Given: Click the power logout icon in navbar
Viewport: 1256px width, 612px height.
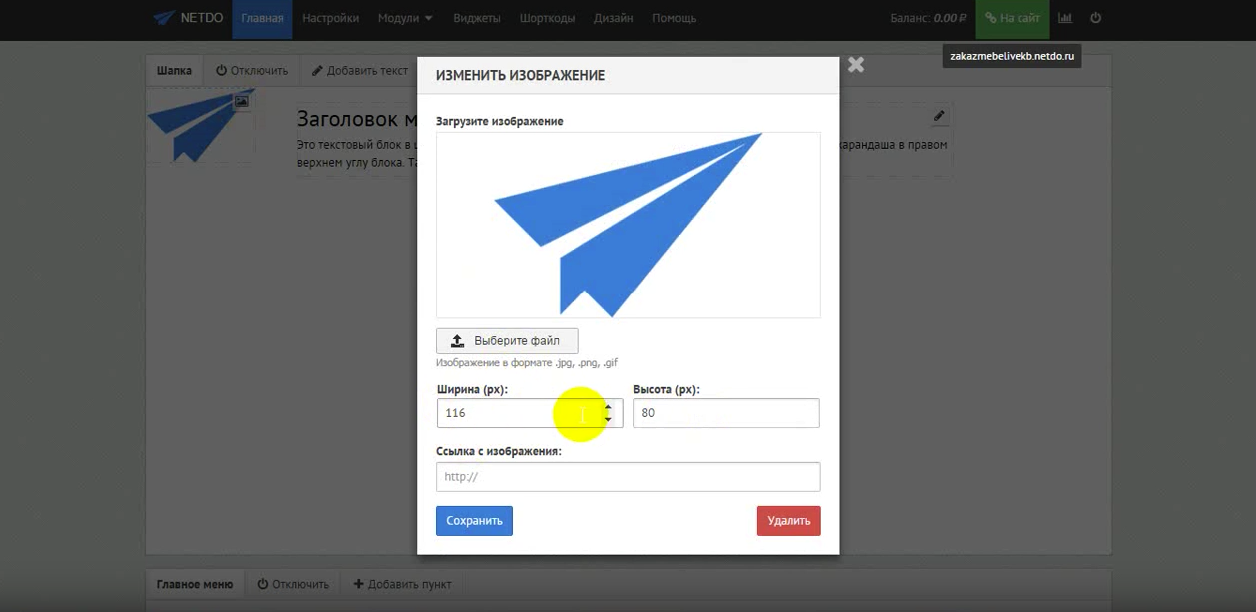Looking at the screenshot, I should (1096, 18).
